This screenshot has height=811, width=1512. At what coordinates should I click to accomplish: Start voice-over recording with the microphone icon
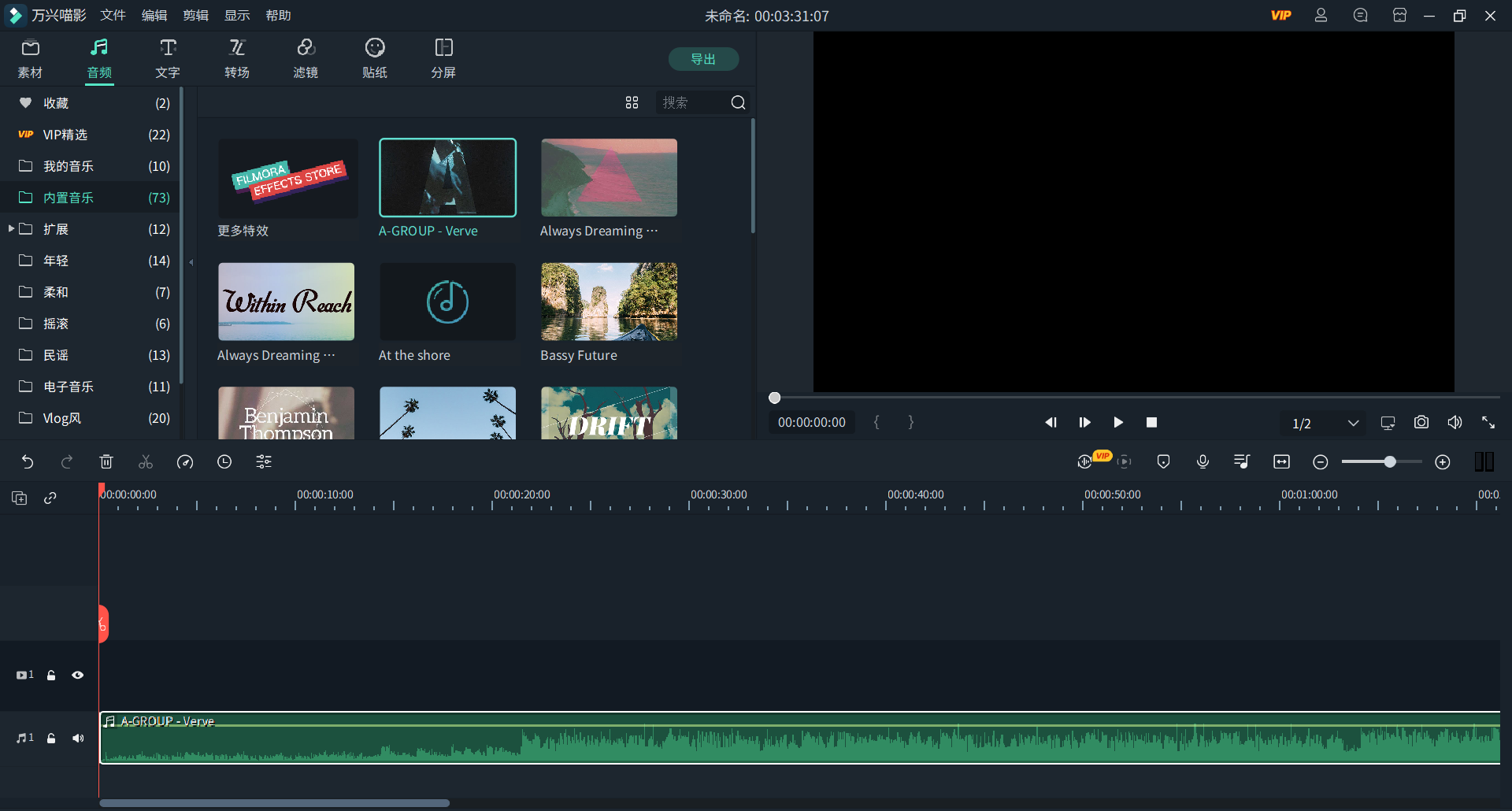coord(1203,462)
